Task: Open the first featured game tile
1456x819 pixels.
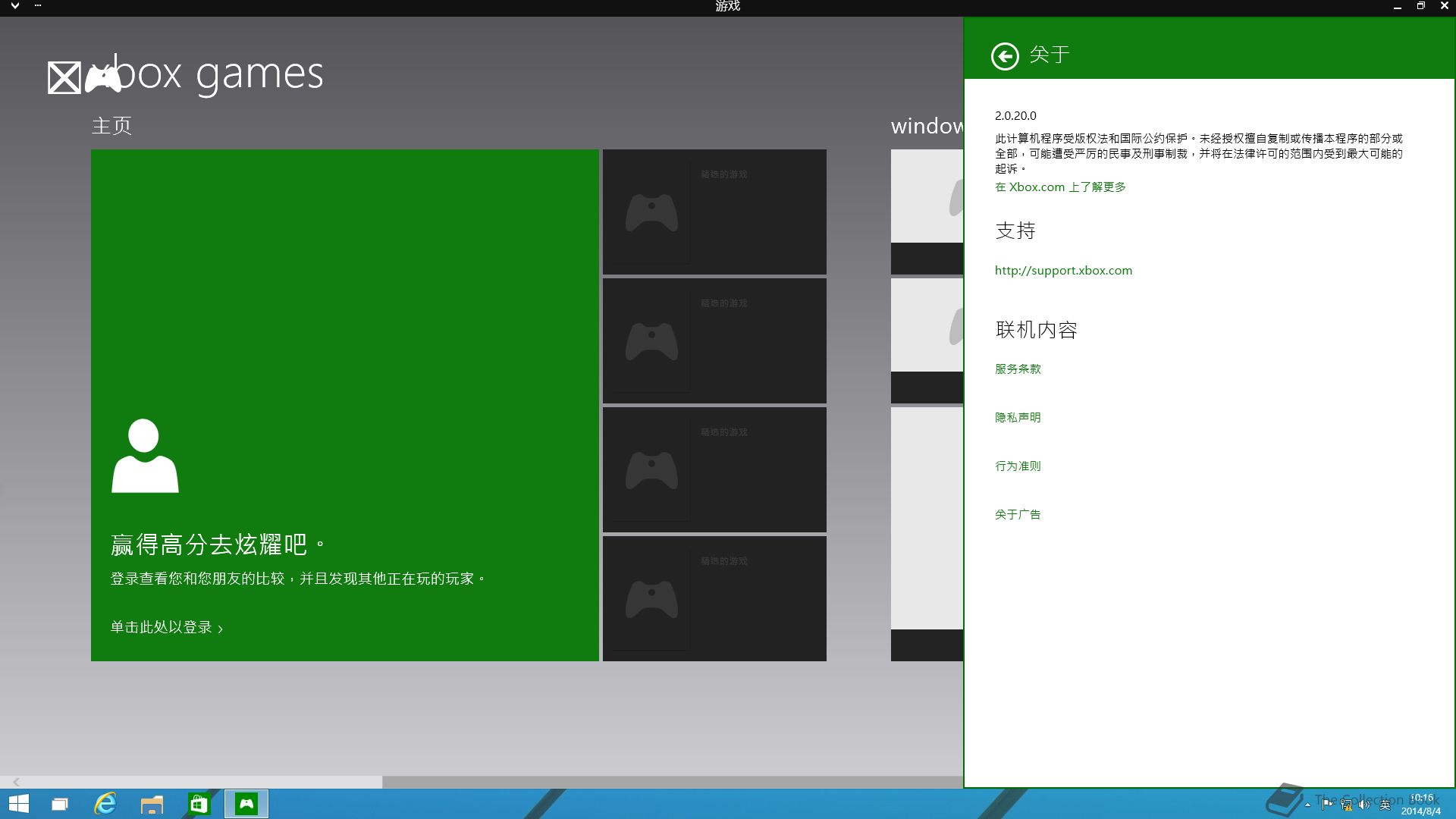Action: click(714, 212)
